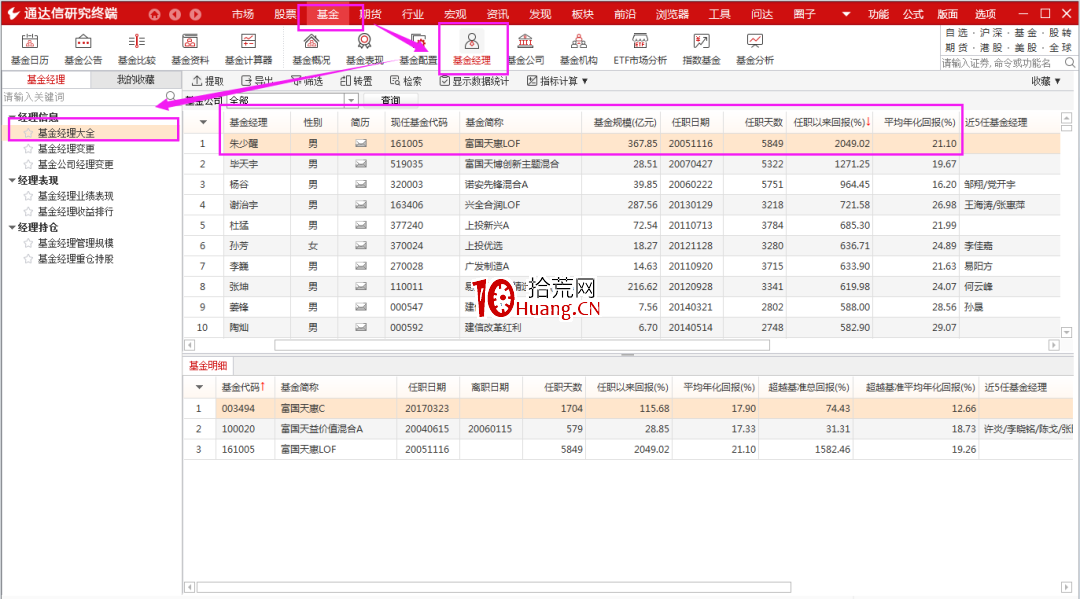The image size is (1080, 599).
Task: Open the column menu arrow in manager table
Action: point(202,123)
